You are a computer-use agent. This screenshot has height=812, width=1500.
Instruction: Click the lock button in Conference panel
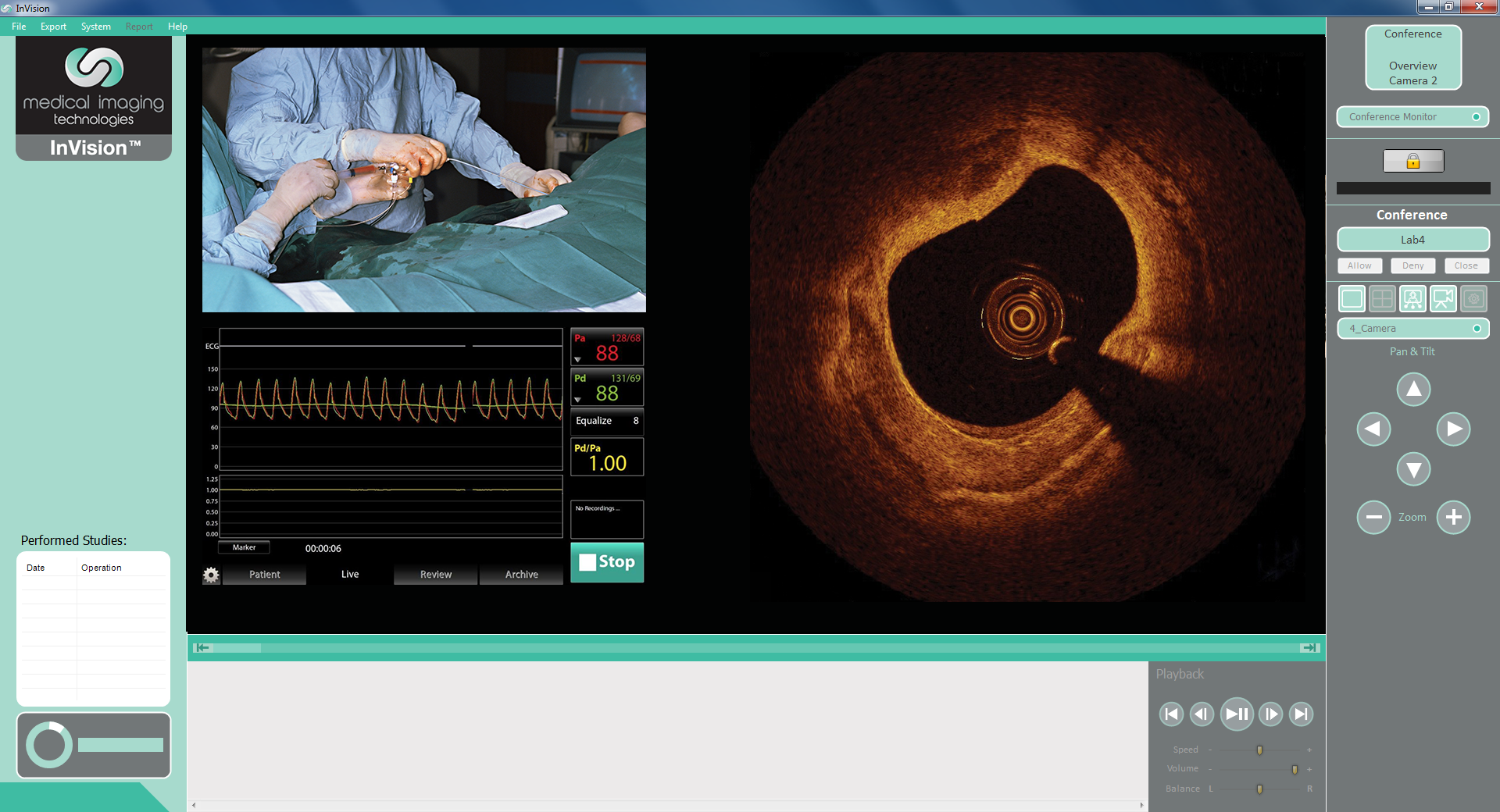point(1413,161)
